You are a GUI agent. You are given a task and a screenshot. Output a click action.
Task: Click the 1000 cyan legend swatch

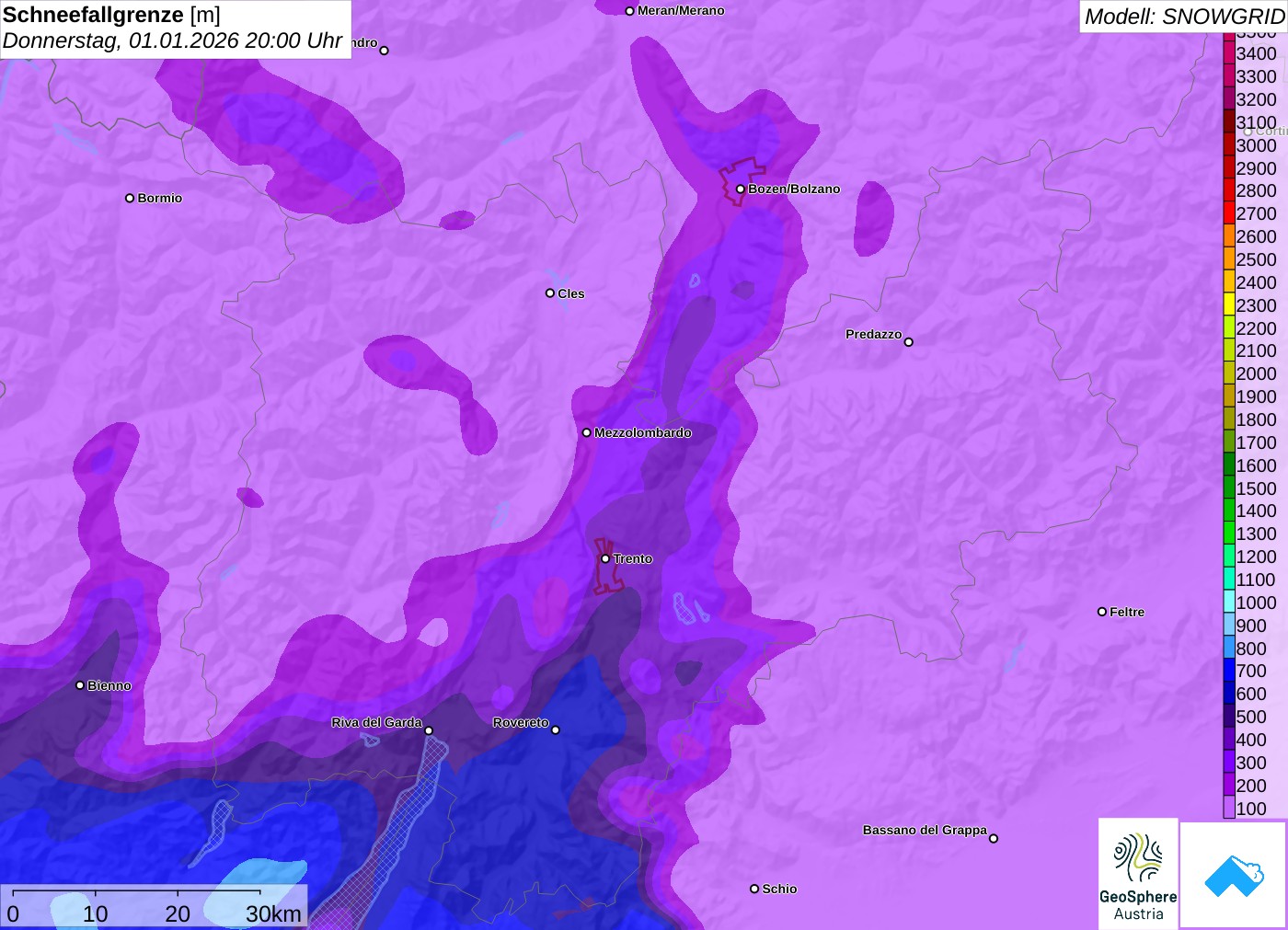coord(1229,603)
